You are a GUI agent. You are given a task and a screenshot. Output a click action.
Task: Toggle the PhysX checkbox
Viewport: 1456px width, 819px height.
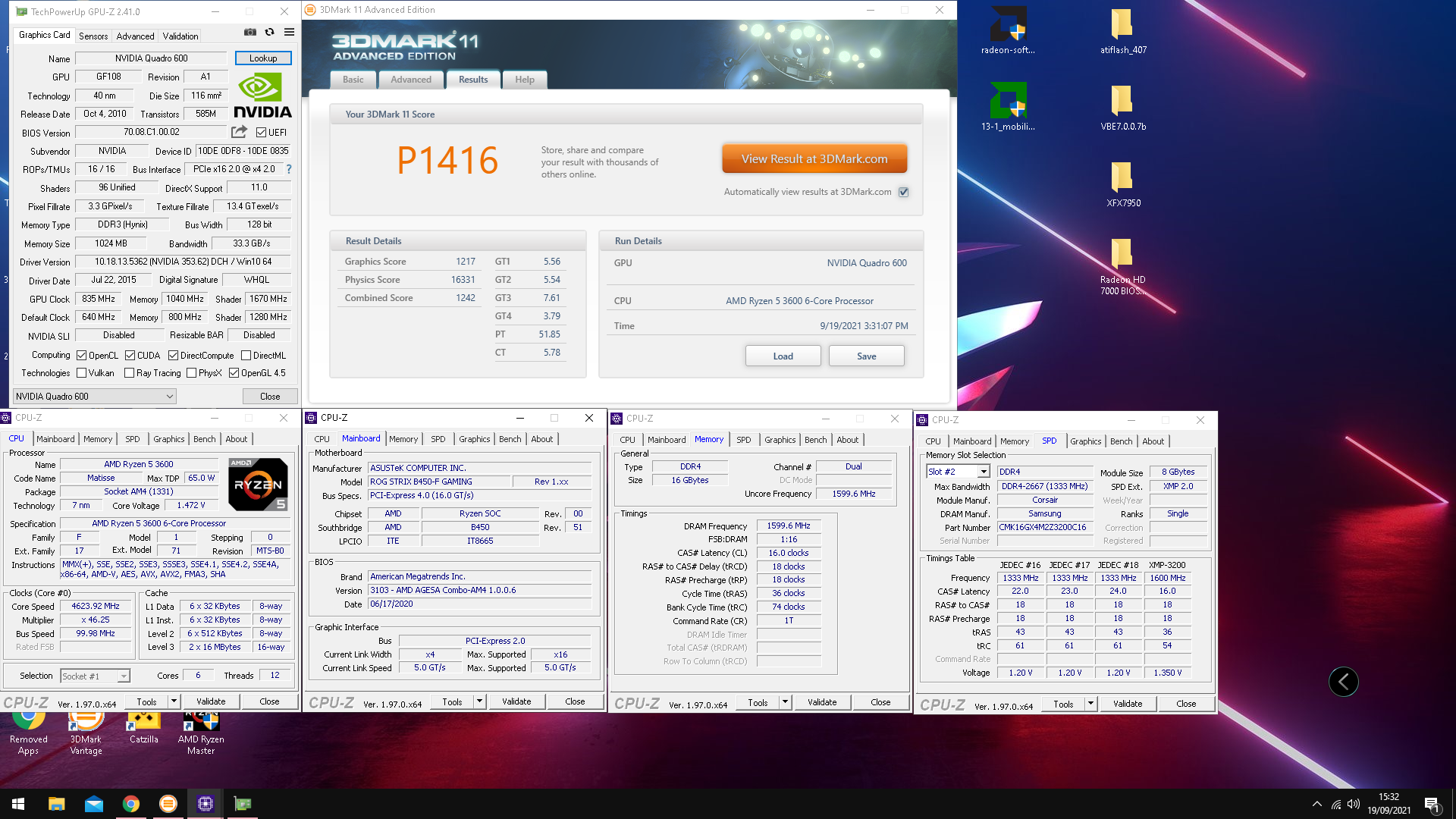[x=192, y=372]
